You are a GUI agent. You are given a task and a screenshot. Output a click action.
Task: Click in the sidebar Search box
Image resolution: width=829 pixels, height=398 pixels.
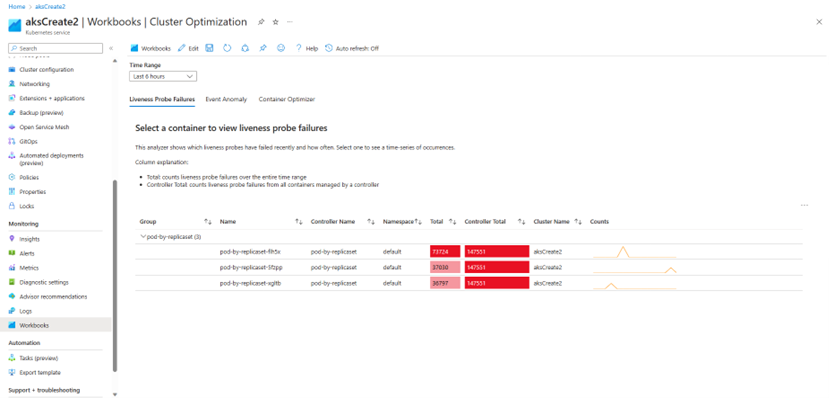click(x=56, y=48)
